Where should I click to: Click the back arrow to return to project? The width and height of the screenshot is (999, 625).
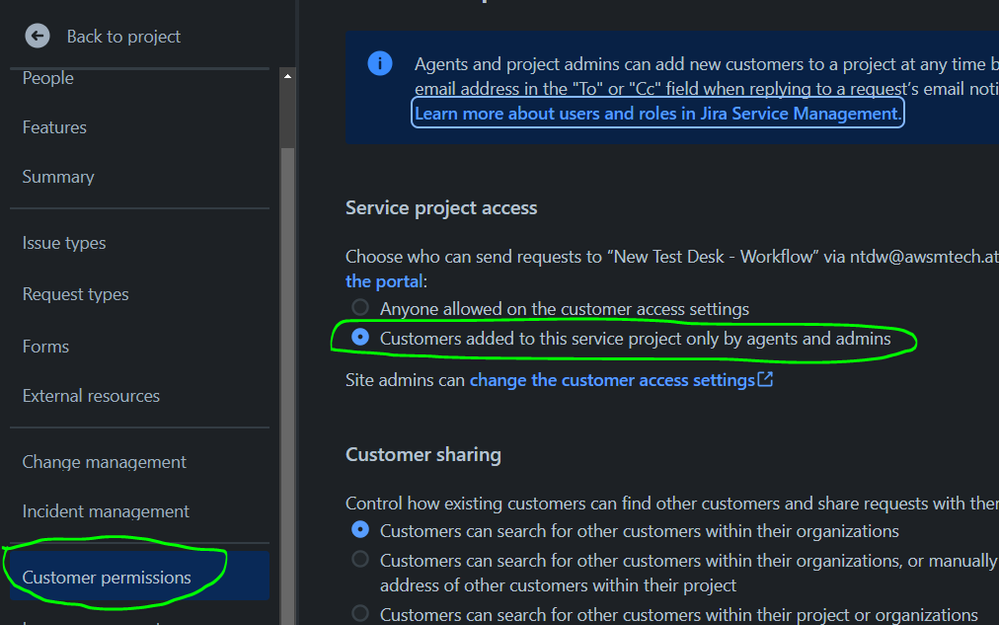[37, 36]
